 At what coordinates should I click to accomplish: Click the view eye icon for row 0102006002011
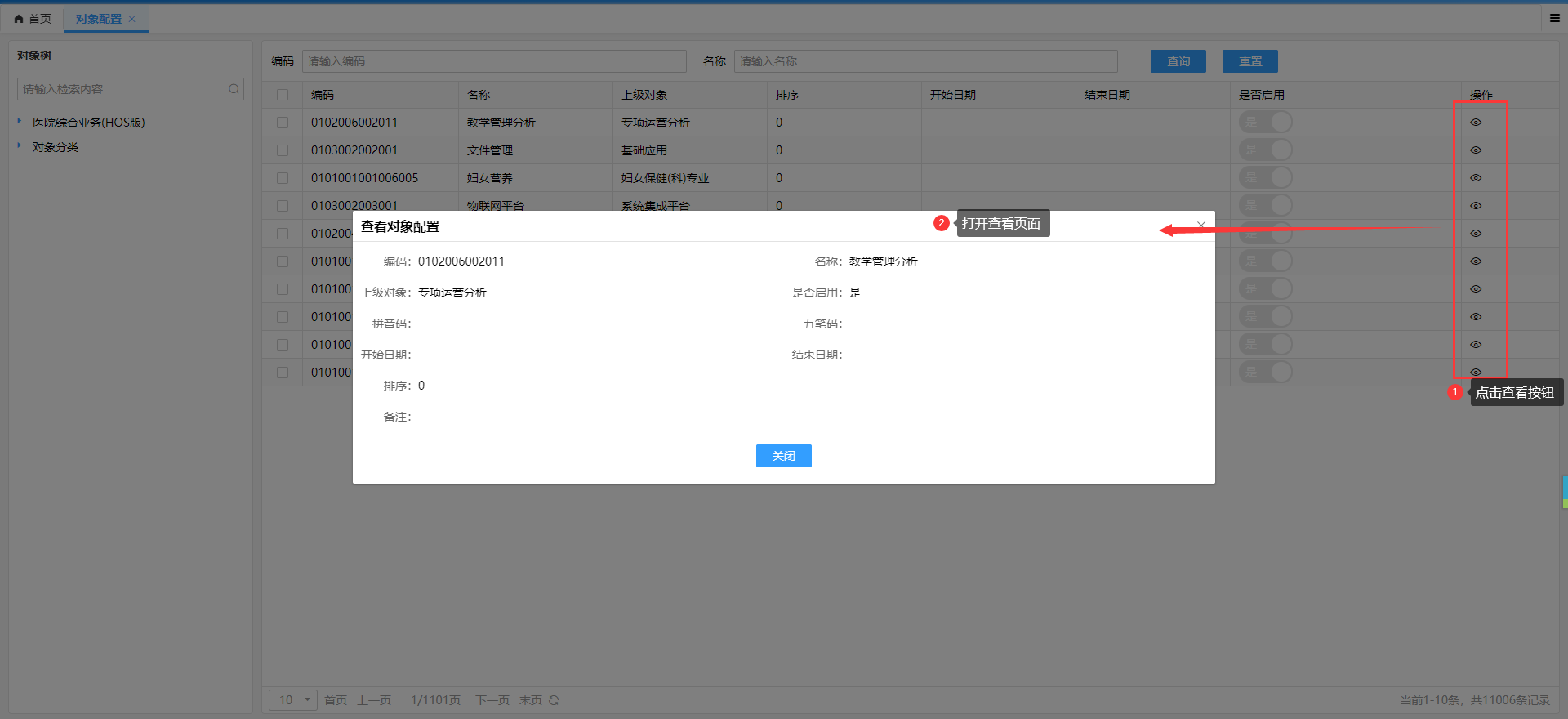pos(1476,123)
